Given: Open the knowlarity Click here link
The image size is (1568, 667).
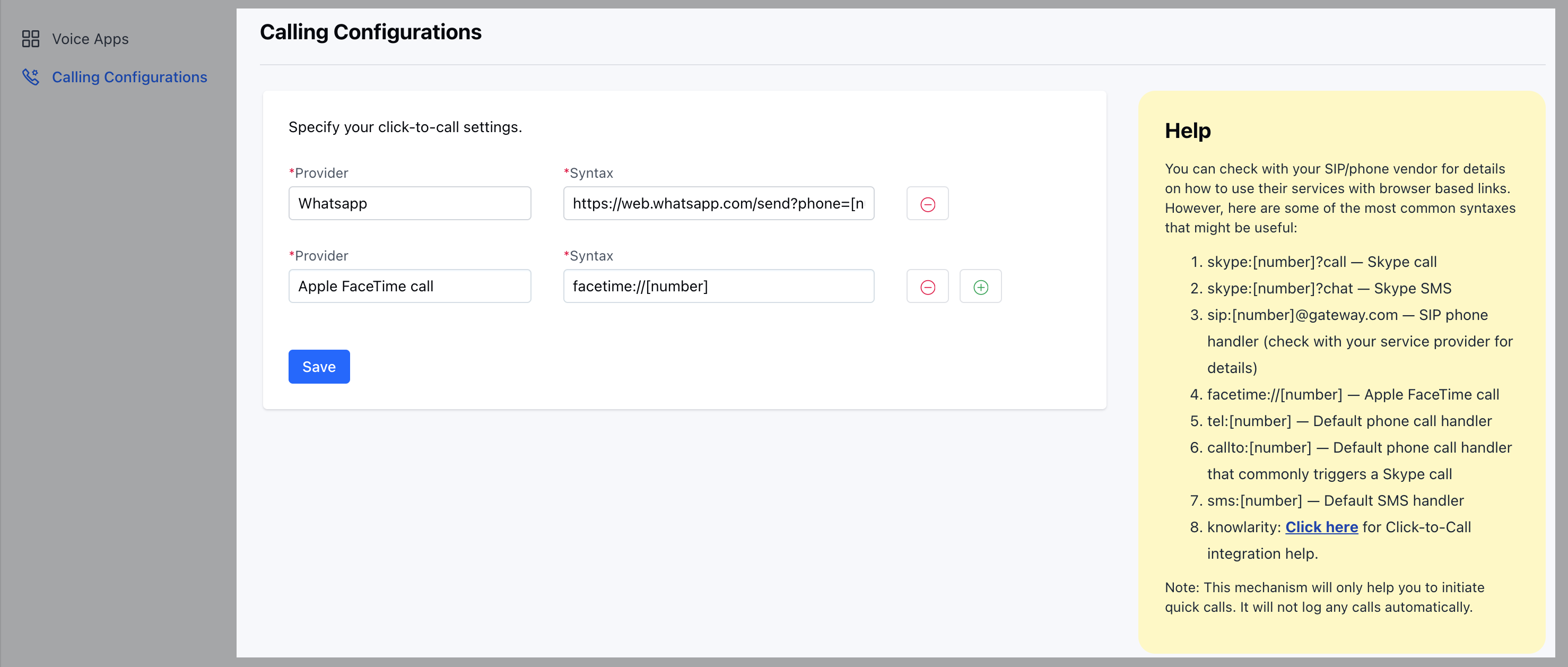Looking at the screenshot, I should coord(1321,527).
